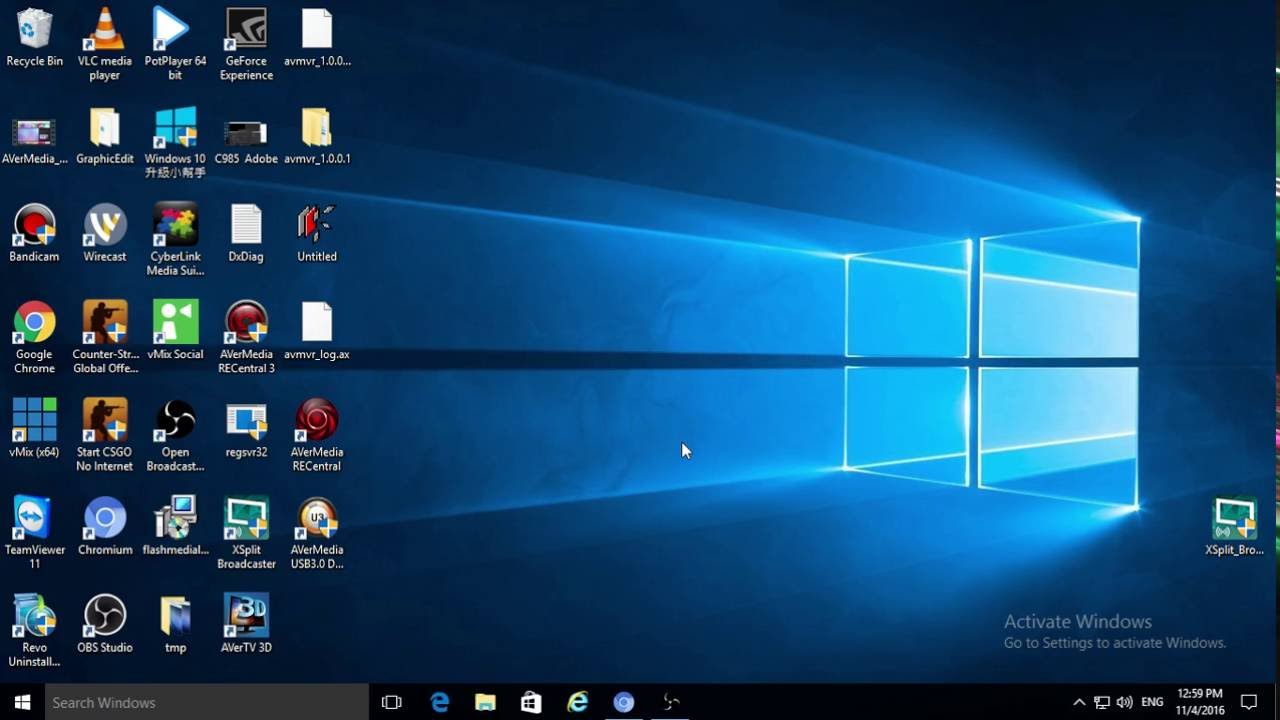The height and width of the screenshot is (720, 1280).
Task: Select XSplit_Bro... icon at right edge
Action: click(1234, 526)
